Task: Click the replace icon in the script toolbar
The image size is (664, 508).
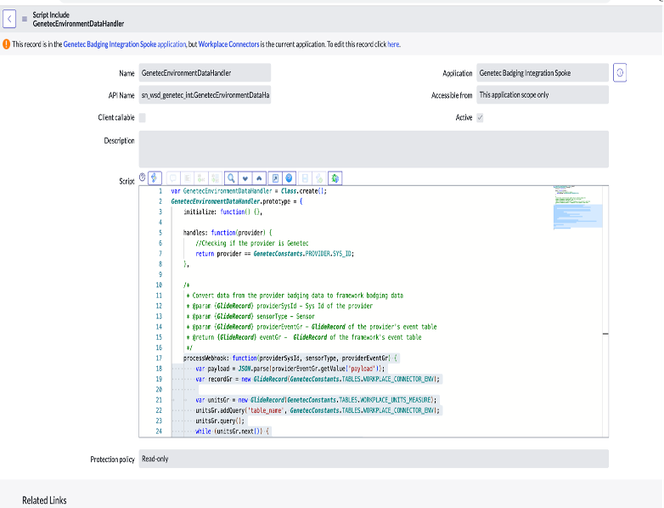Action: coord(276,178)
